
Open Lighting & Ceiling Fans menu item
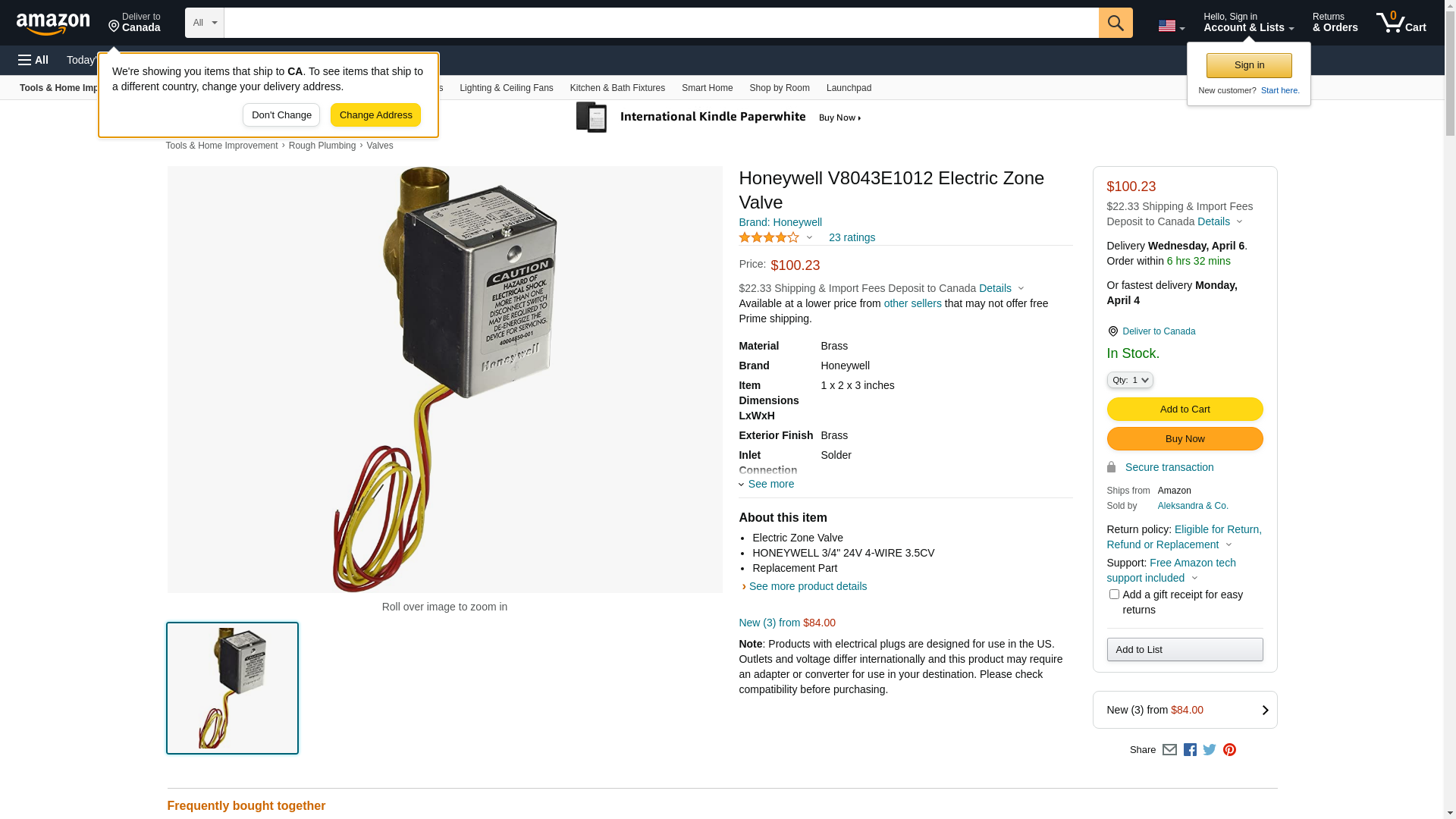pyautogui.click(x=507, y=88)
